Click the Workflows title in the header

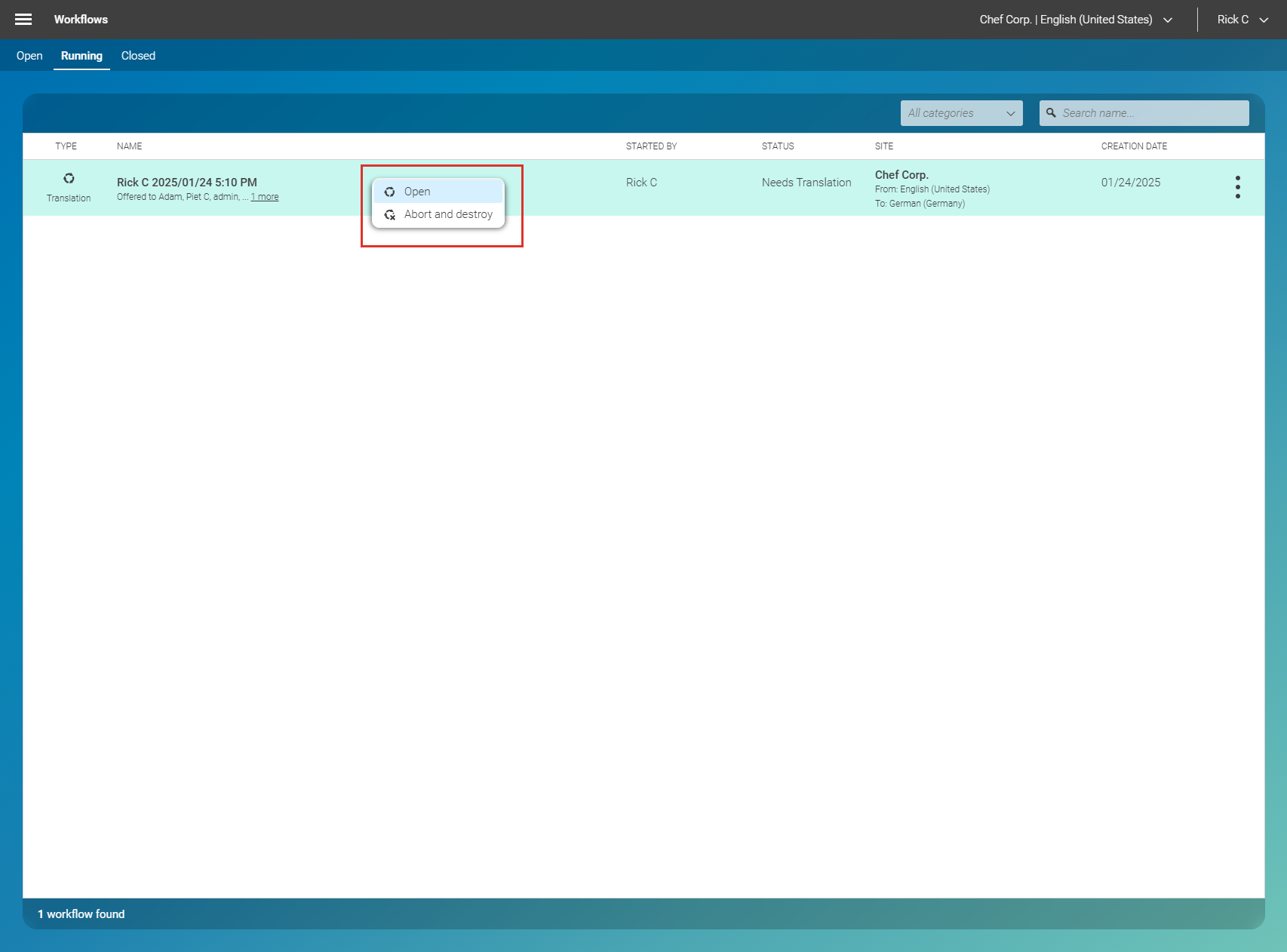click(81, 19)
